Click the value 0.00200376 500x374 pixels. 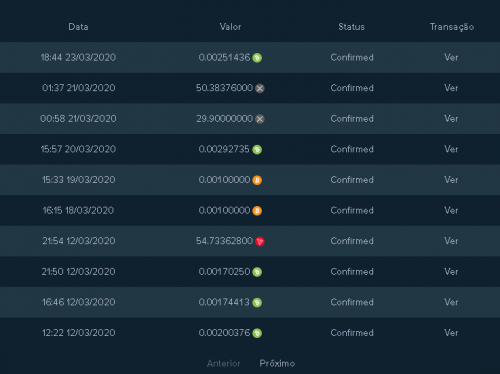[x=224, y=333]
